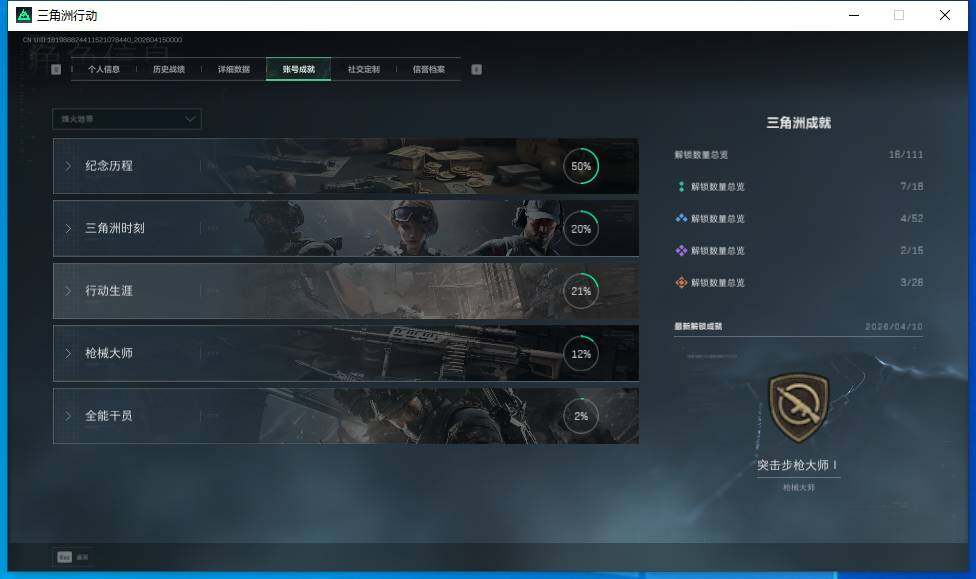
Task: Click the unlock date 2026/04/10
Action: 894,326
